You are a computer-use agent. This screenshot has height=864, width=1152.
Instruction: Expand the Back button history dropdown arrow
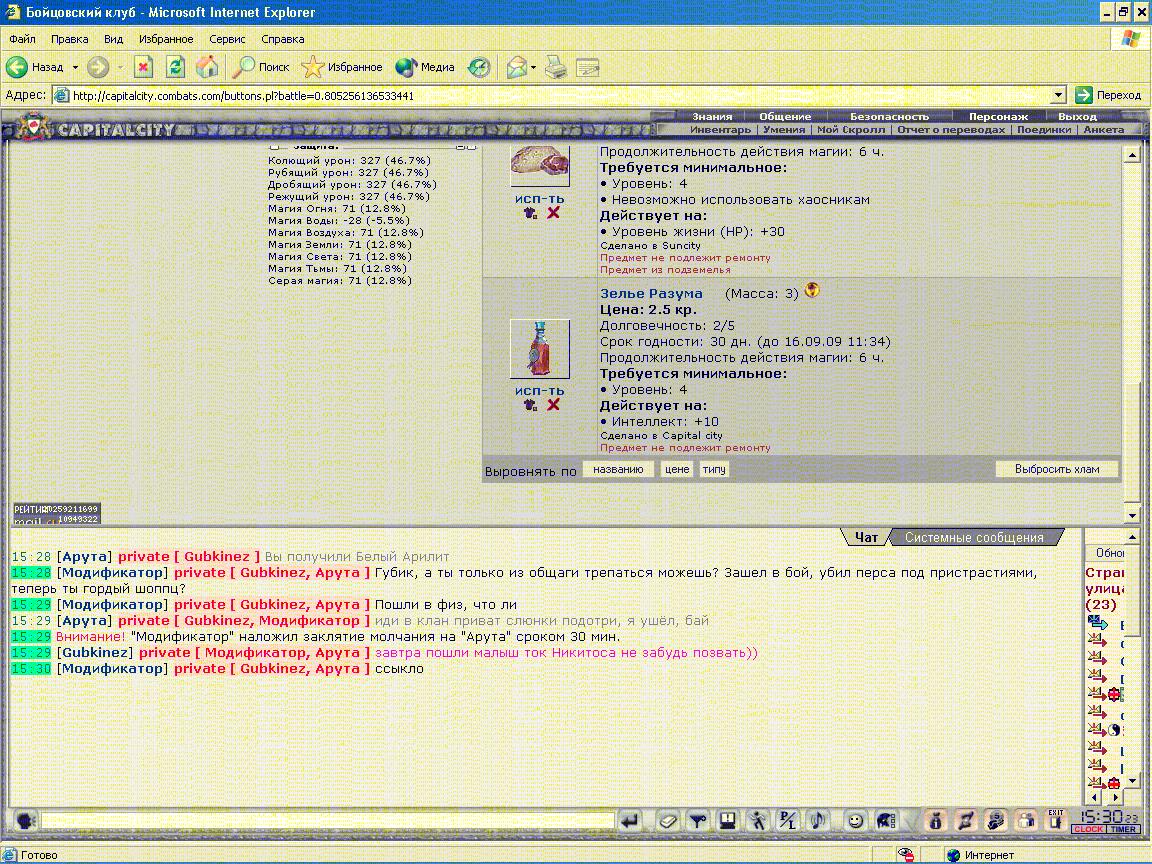(75, 67)
